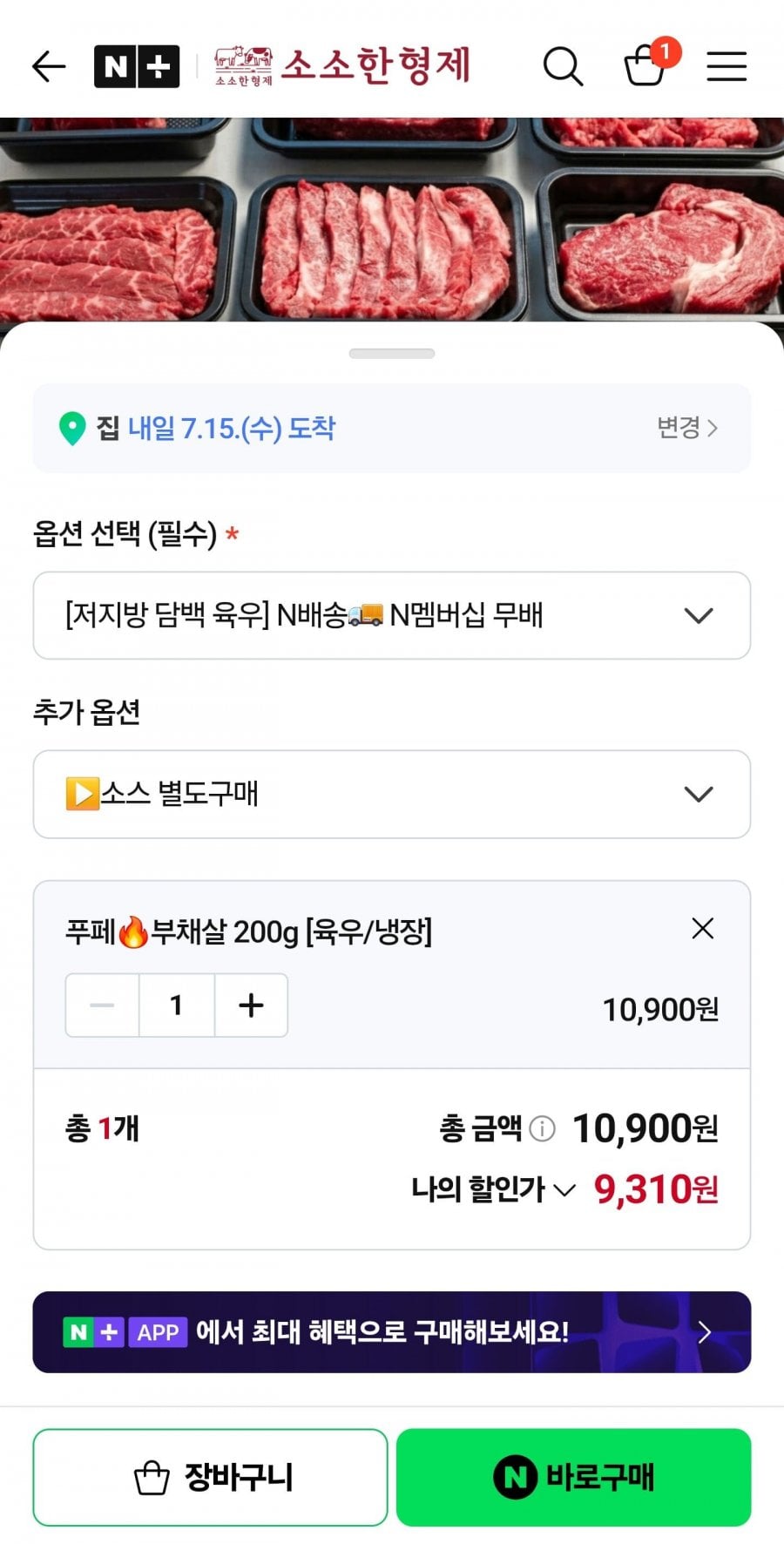784x1544 pixels.
Task: Increase quantity with the plus button
Action: click(x=251, y=1006)
